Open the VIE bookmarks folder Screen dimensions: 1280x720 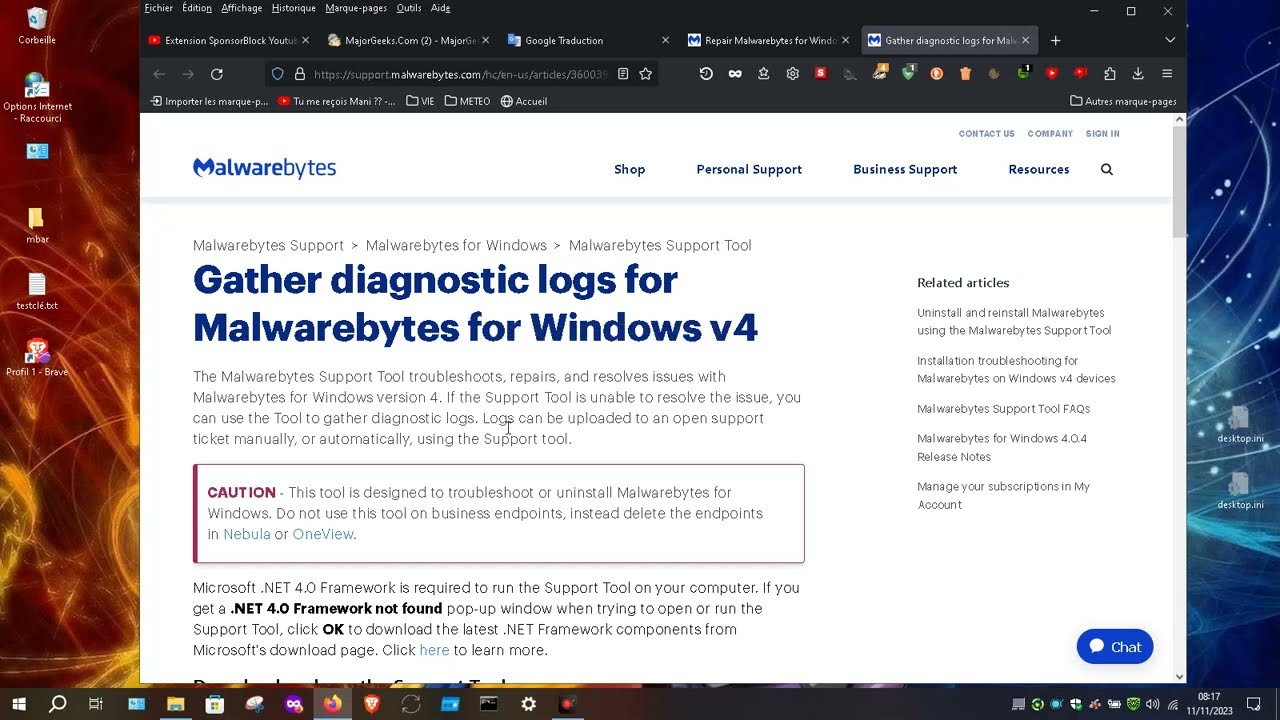(x=420, y=101)
